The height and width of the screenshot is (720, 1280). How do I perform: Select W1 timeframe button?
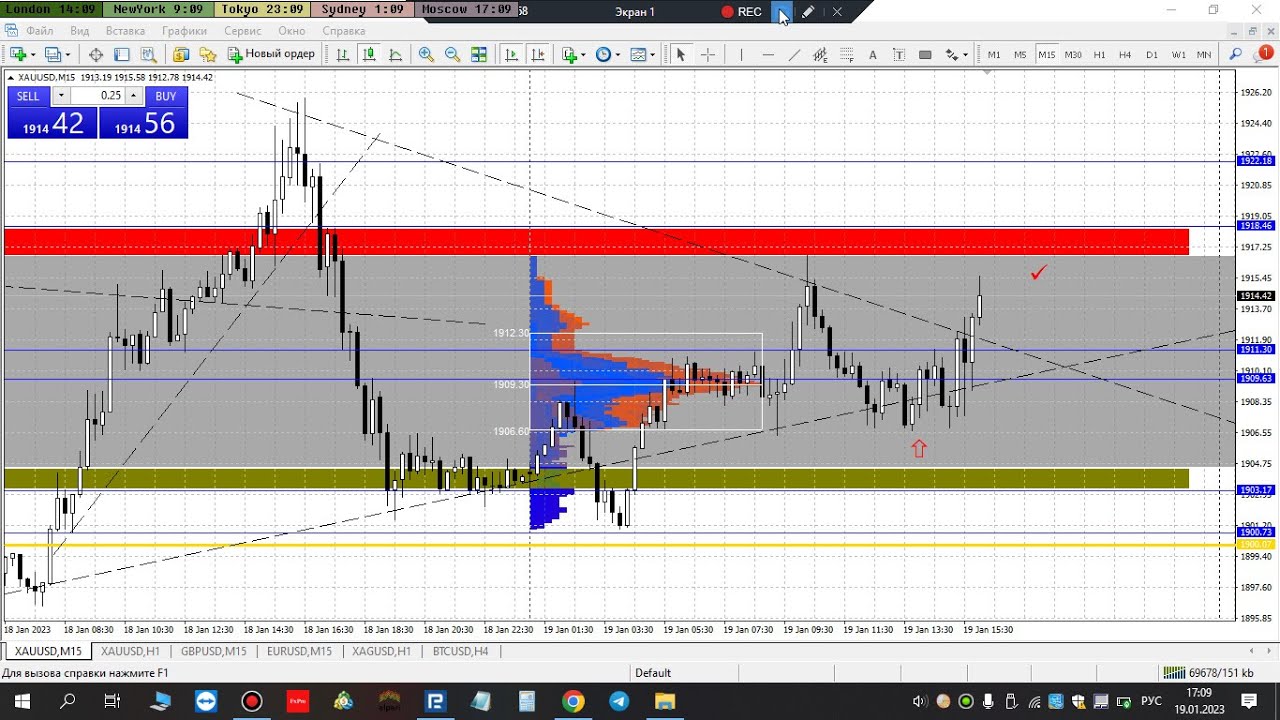coord(1179,54)
